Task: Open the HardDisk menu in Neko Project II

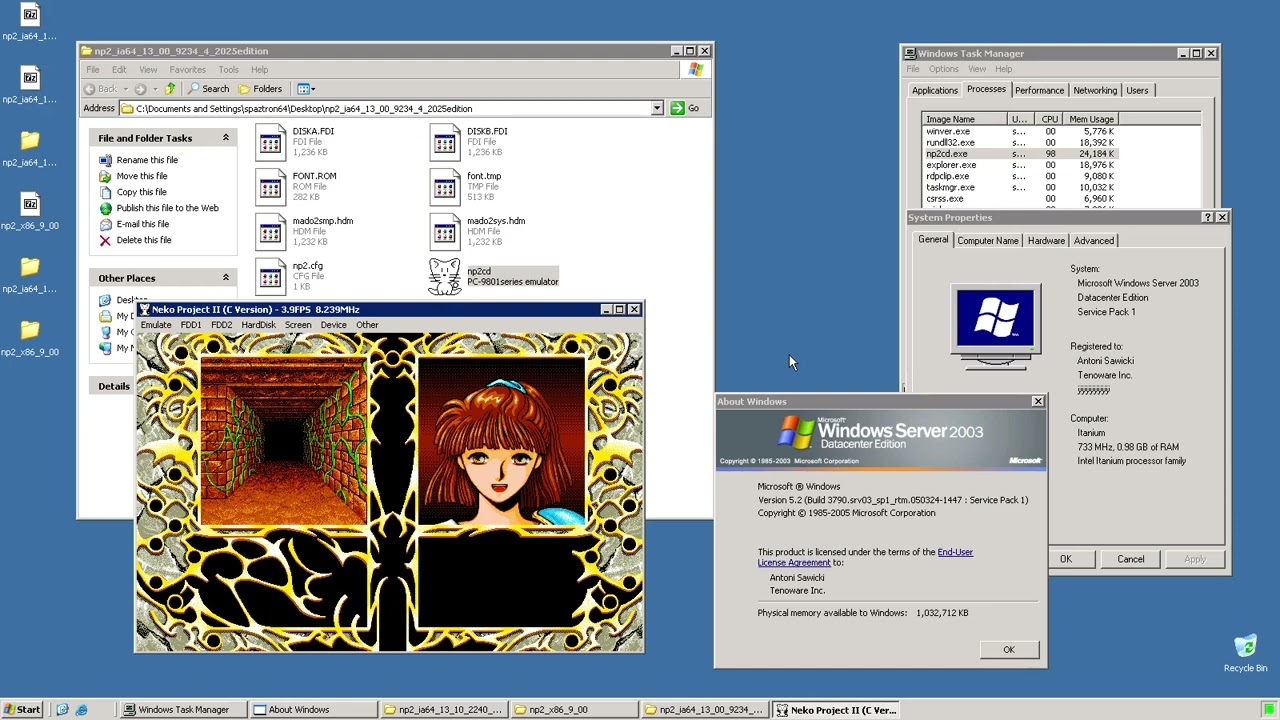Action: (x=258, y=325)
